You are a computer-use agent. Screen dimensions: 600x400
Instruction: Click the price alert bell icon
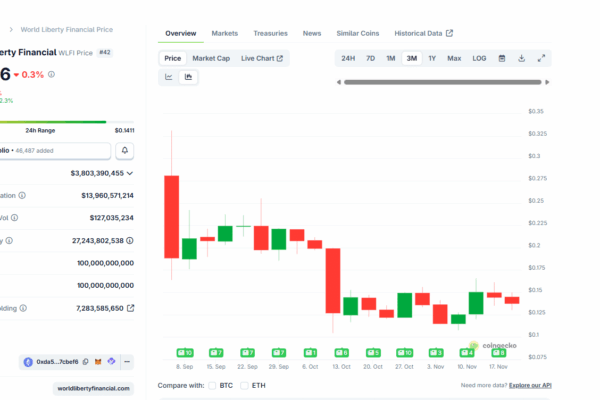[x=125, y=151]
